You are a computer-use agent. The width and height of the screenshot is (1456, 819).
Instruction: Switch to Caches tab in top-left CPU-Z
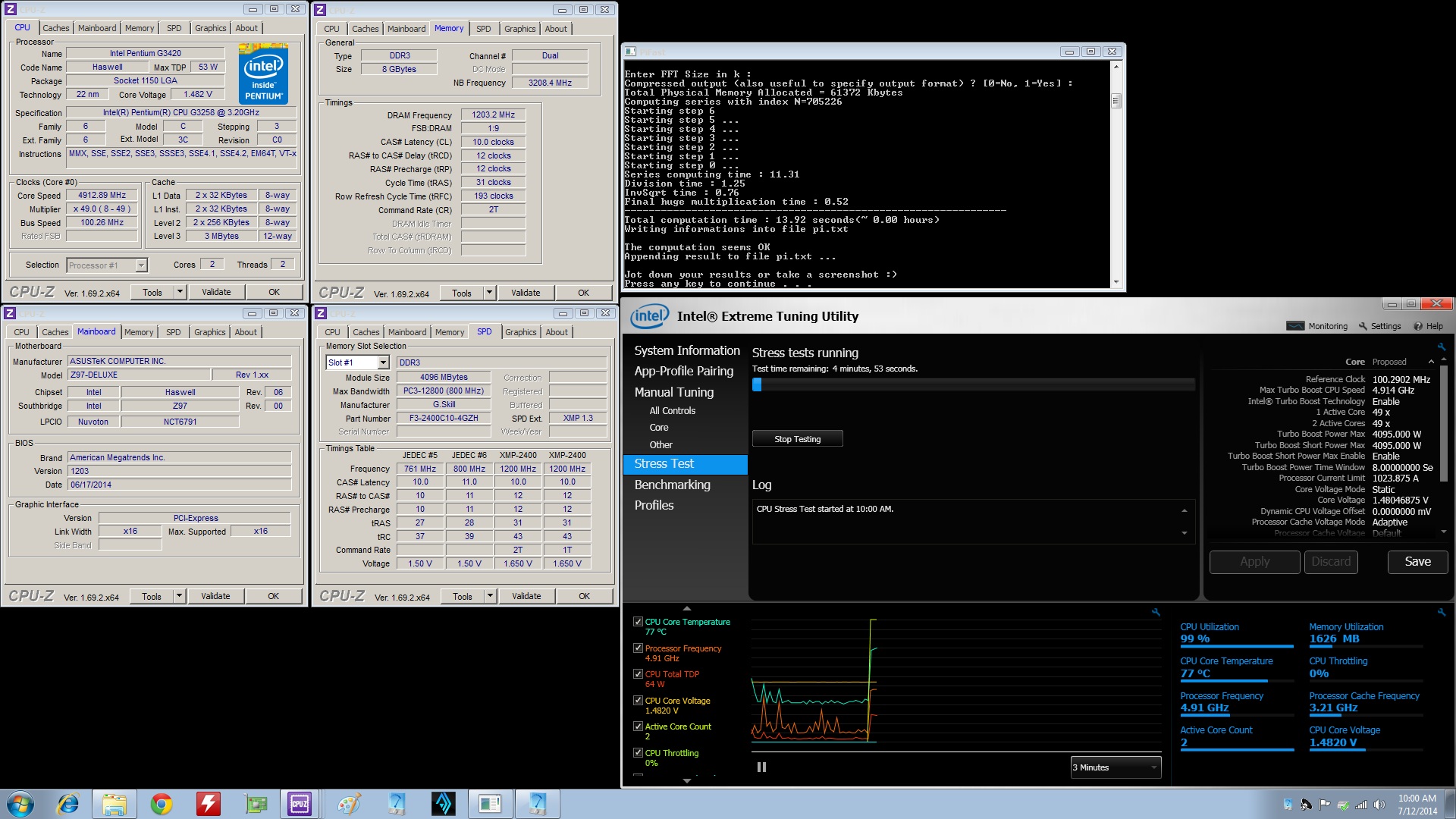pos(56,28)
